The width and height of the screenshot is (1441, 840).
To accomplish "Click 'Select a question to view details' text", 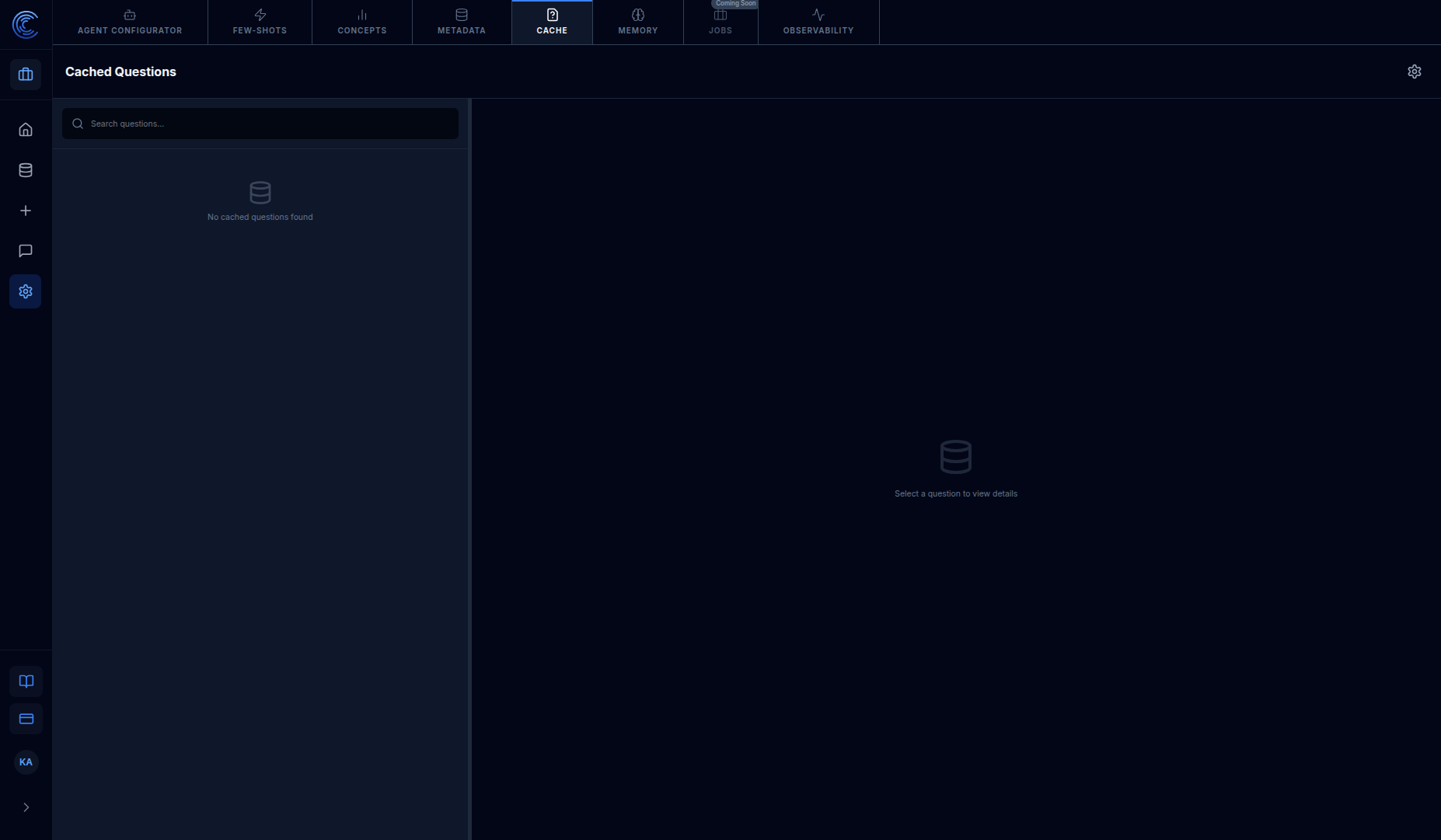I will pyautogui.click(x=956, y=493).
